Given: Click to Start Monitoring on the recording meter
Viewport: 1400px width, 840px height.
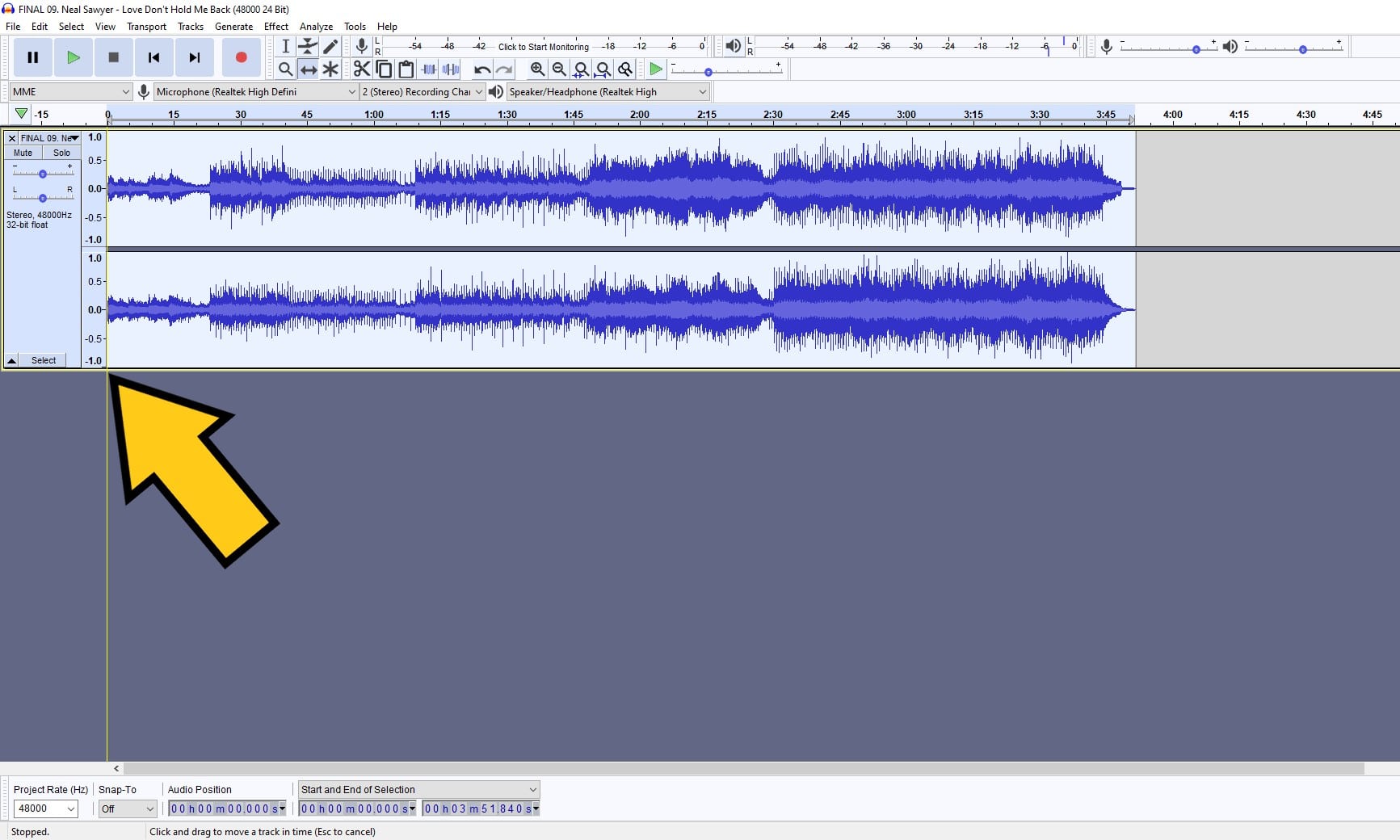Looking at the screenshot, I should click(544, 46).
